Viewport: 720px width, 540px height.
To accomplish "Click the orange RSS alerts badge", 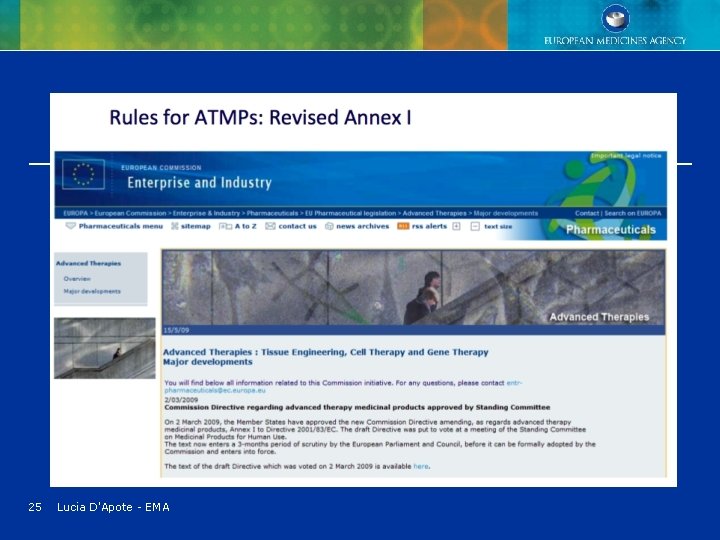I will pos(403,226).
